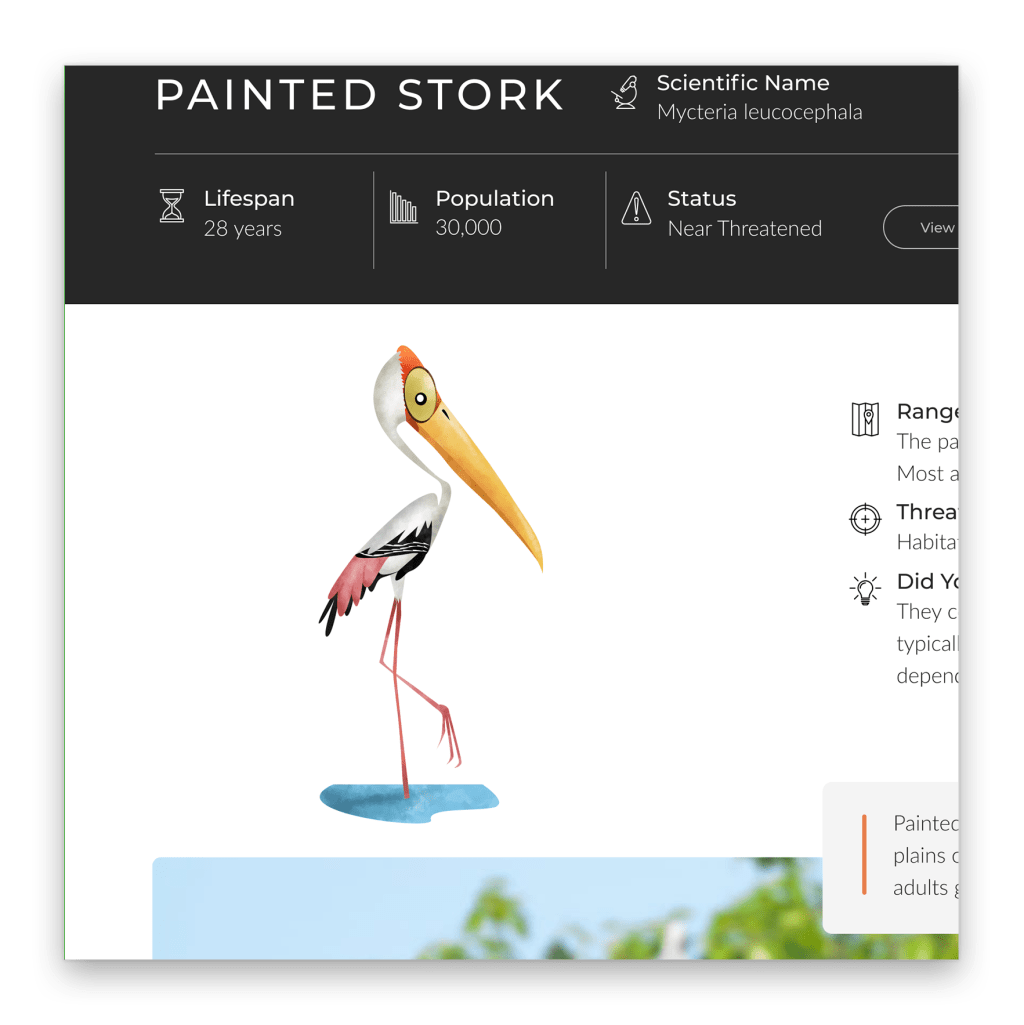Click the warning triangle Status icon
Image resolution: width=1024 pixels, height=1025 pixels.
pyautogui.click(x=636, y=208)
